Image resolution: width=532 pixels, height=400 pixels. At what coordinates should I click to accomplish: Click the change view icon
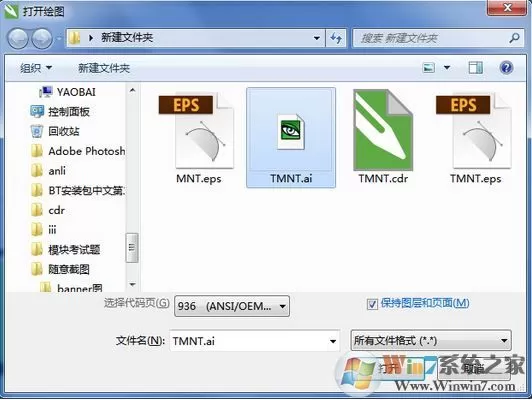[429, 68]
